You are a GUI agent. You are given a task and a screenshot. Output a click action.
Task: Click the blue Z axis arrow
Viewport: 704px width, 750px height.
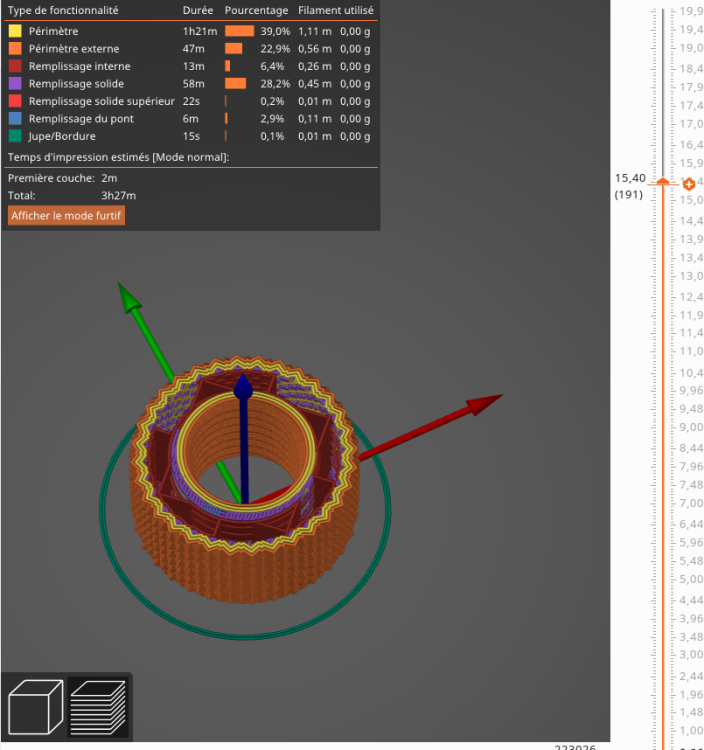244,438
